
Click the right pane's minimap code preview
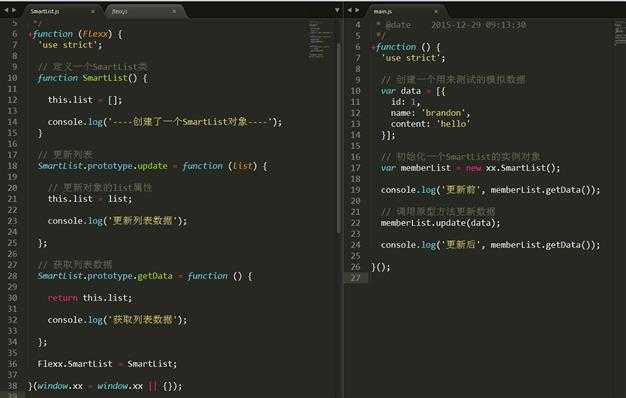[620, 34]
